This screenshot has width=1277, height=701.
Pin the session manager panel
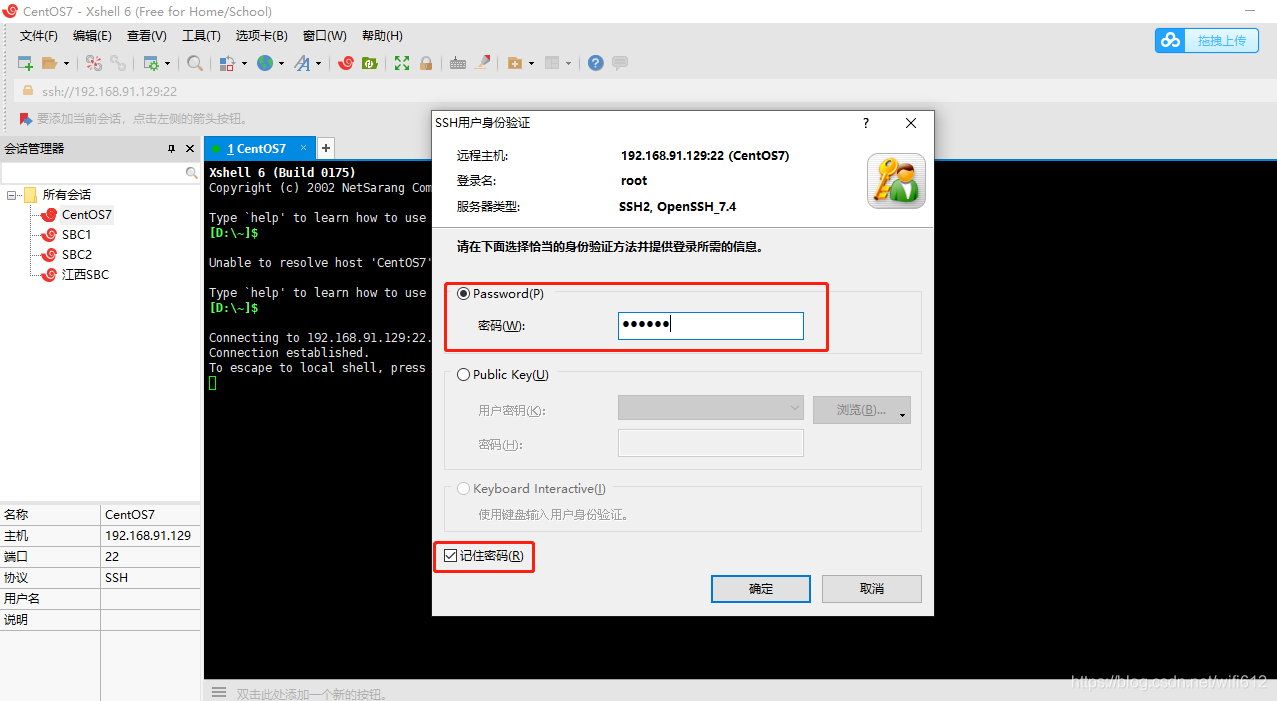point(171,148)
